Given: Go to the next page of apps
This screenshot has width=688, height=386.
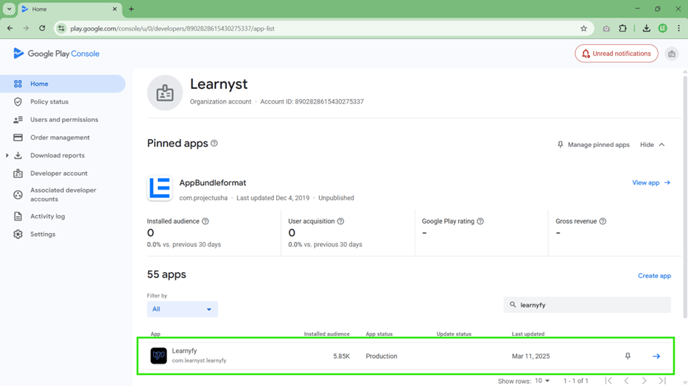Looking at the screenshot, I should pyautogui.click(x=644, y=381).
